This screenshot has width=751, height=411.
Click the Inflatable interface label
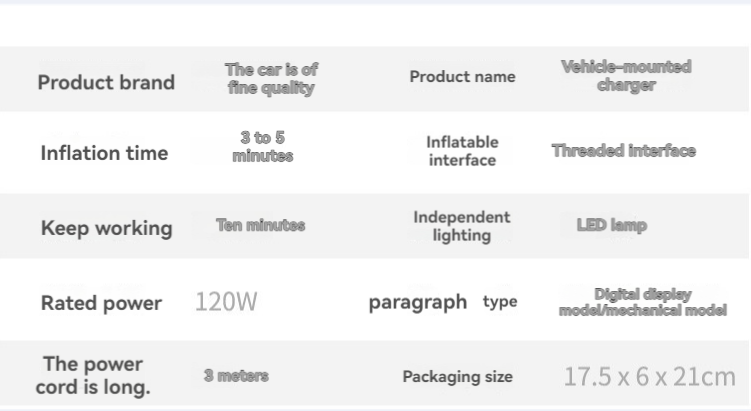click(462, 151)
